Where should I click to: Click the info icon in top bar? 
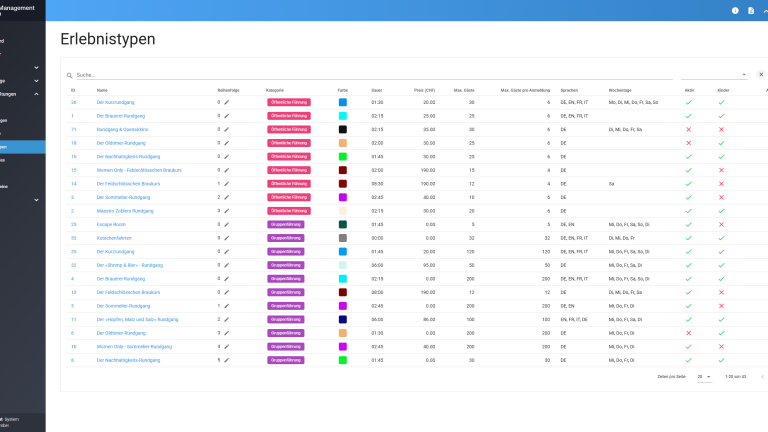coord(735,10)
